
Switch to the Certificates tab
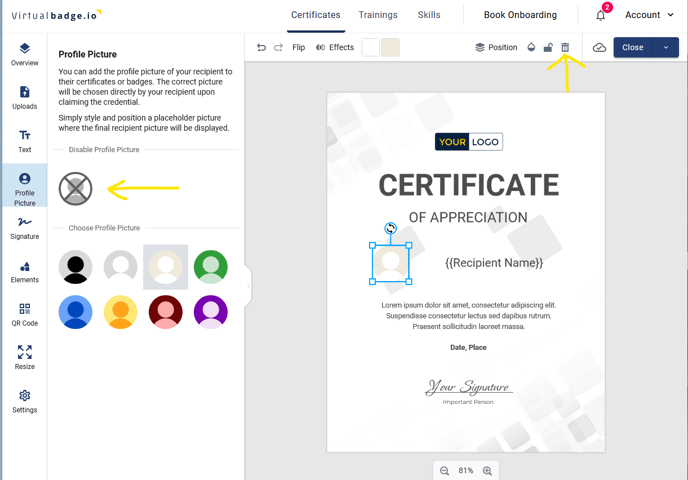[316, 15]
